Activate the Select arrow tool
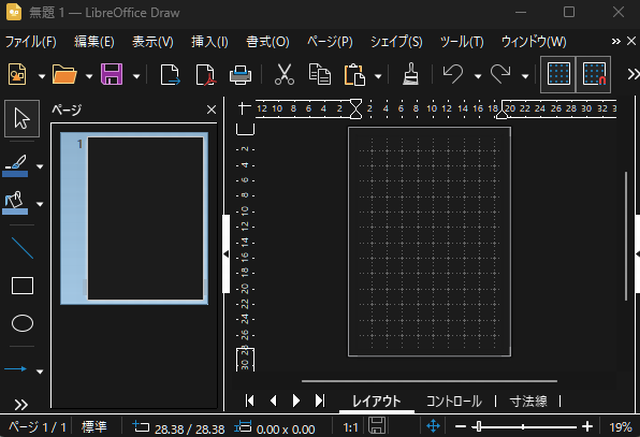 click(x=22, y=120)
